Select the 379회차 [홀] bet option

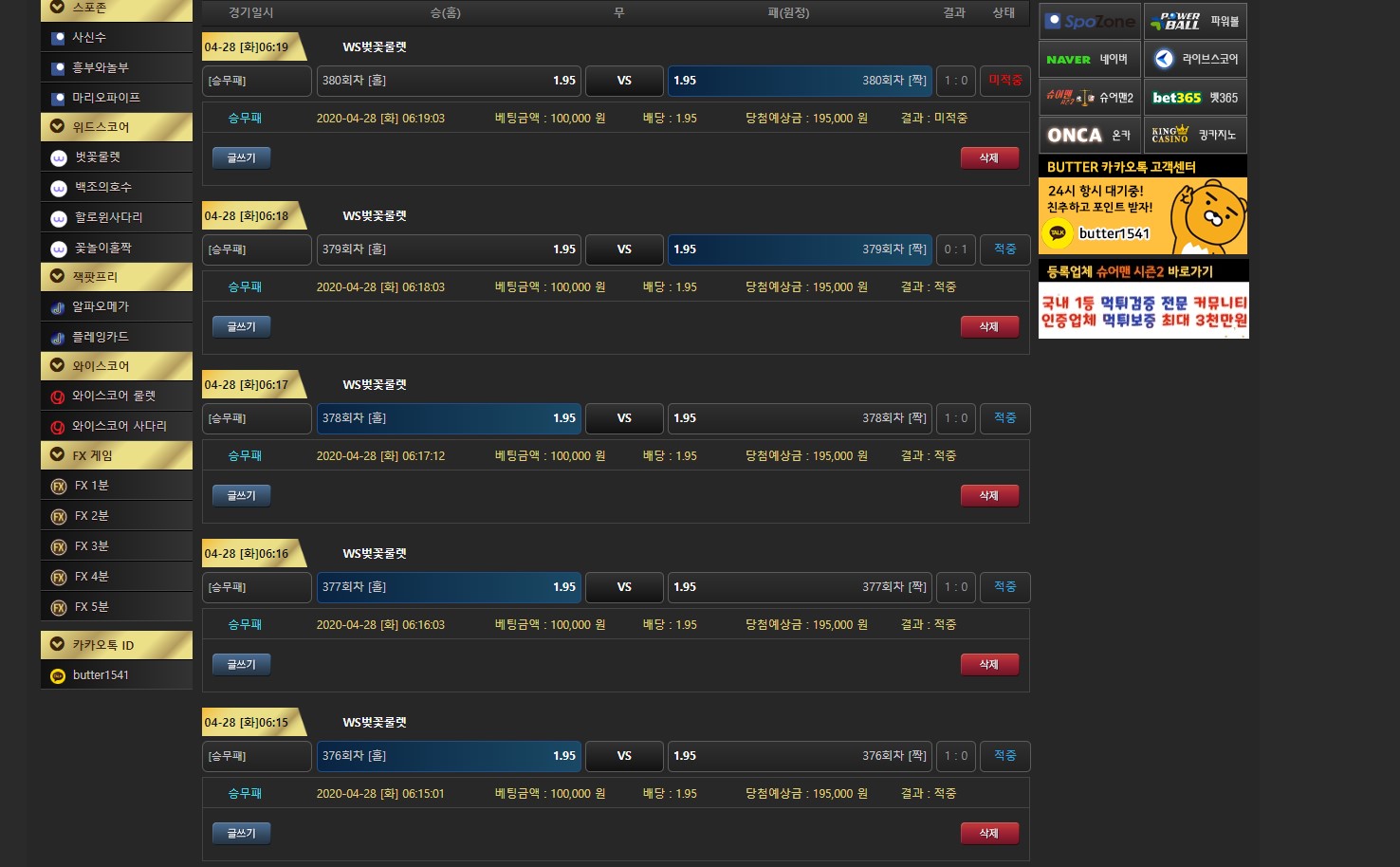(x=449, y=249)
